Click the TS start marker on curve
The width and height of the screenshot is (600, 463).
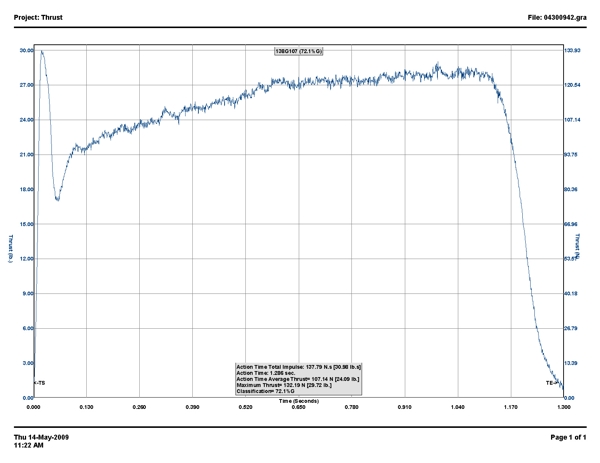(41, 383)
